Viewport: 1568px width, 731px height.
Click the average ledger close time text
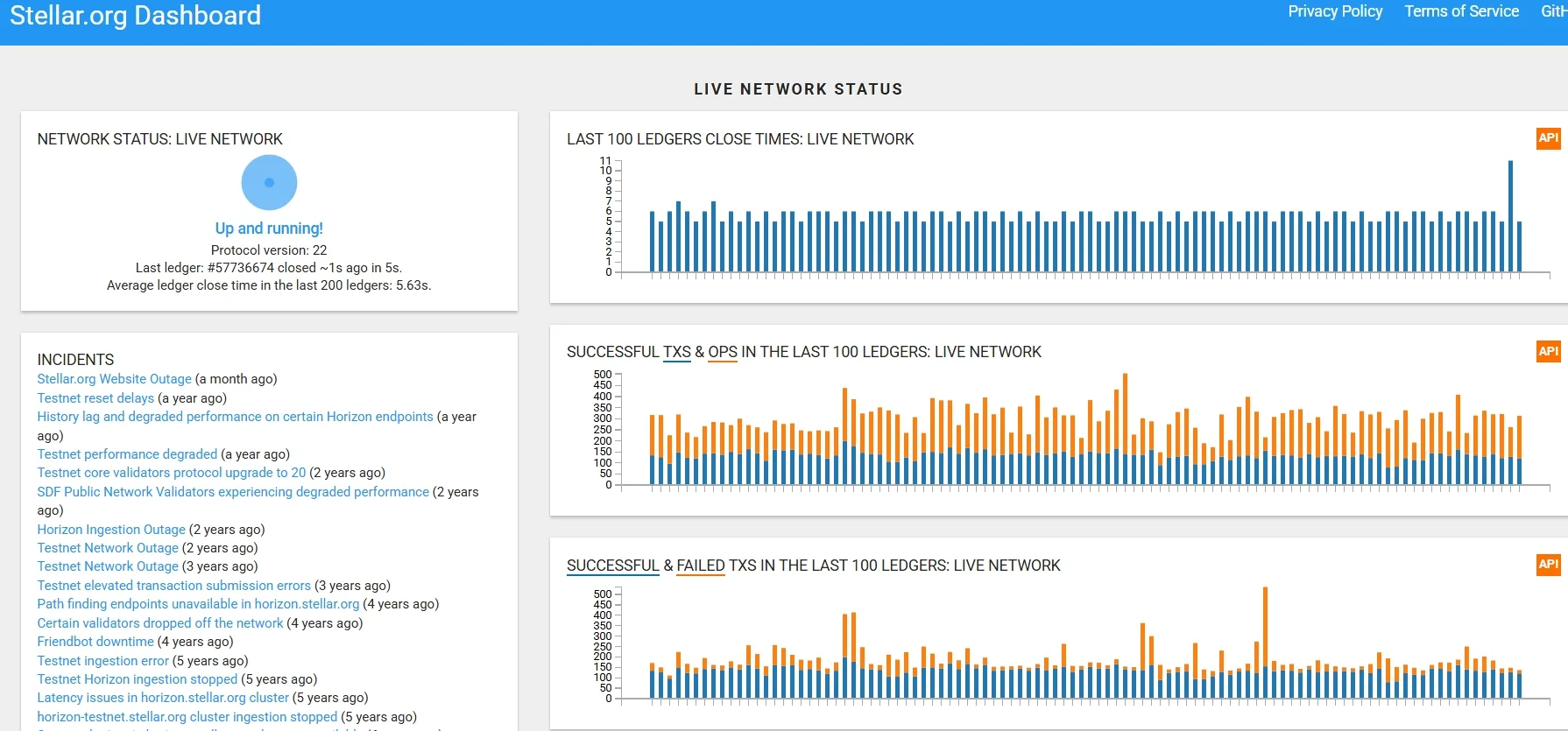coord(269,285)
